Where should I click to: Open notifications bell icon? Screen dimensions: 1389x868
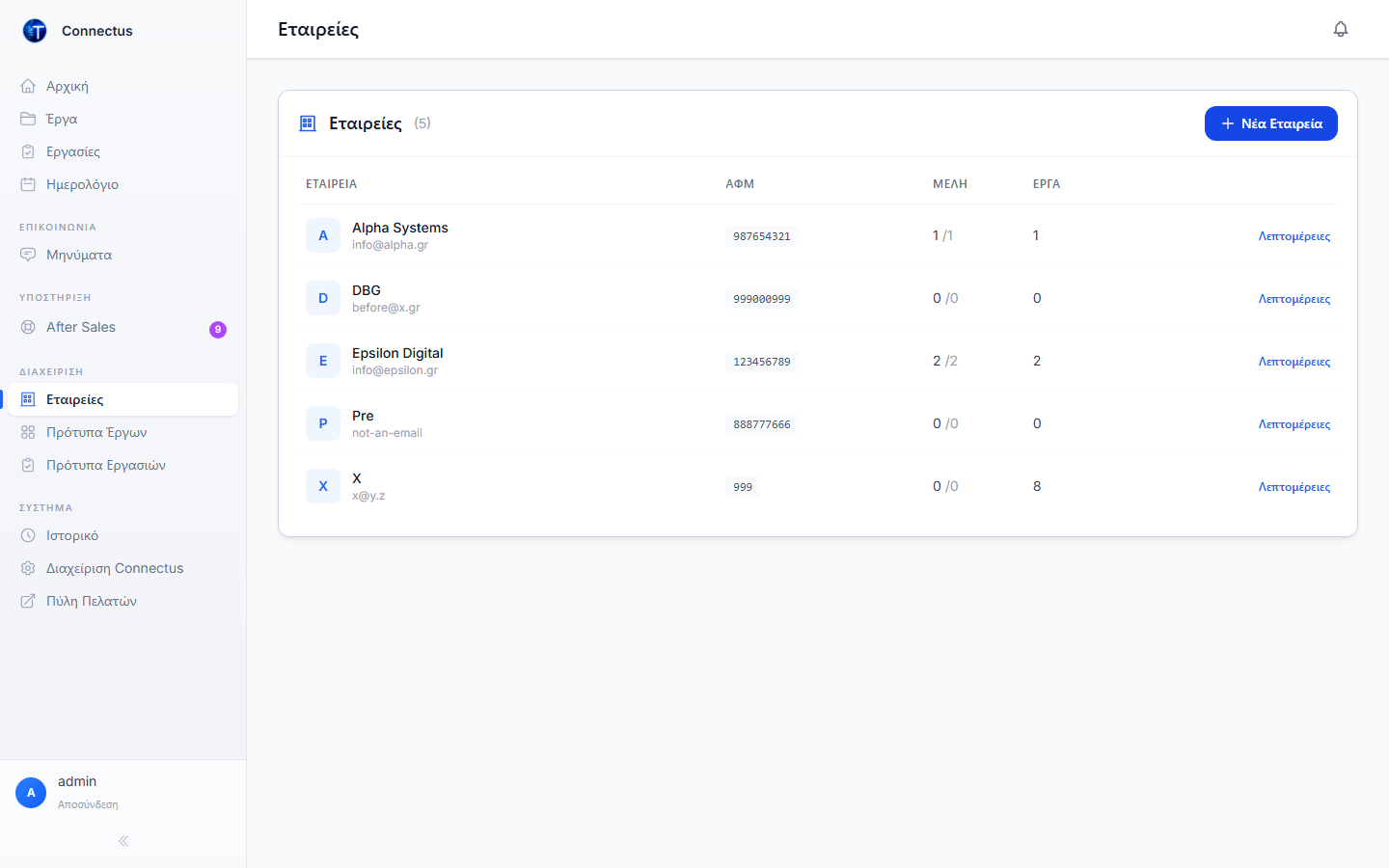point(1341,29)
